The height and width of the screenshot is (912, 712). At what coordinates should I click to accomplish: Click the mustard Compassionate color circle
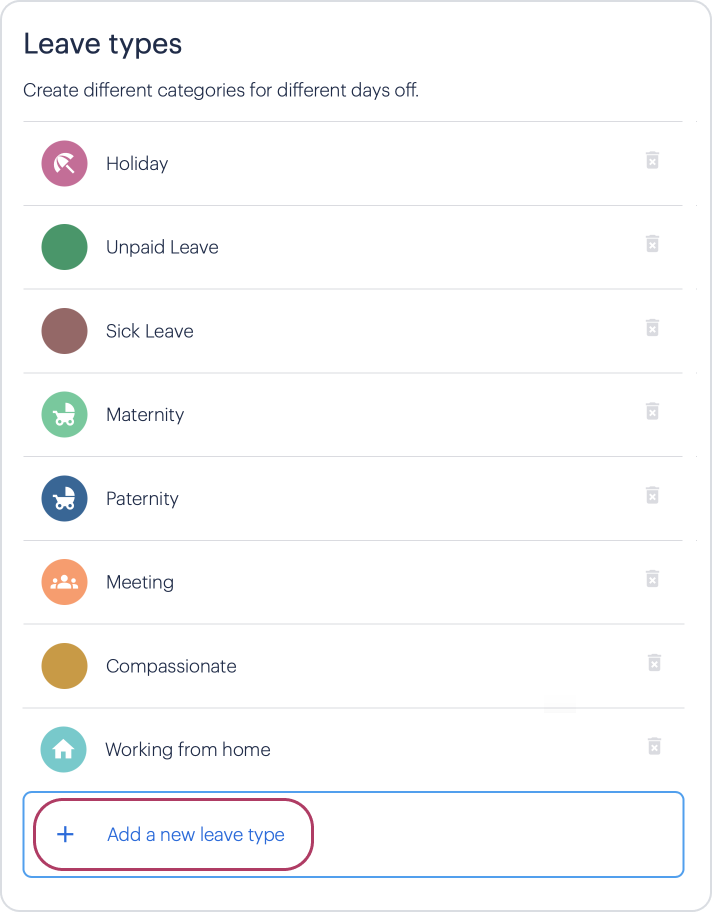click(x=65, y=666)
